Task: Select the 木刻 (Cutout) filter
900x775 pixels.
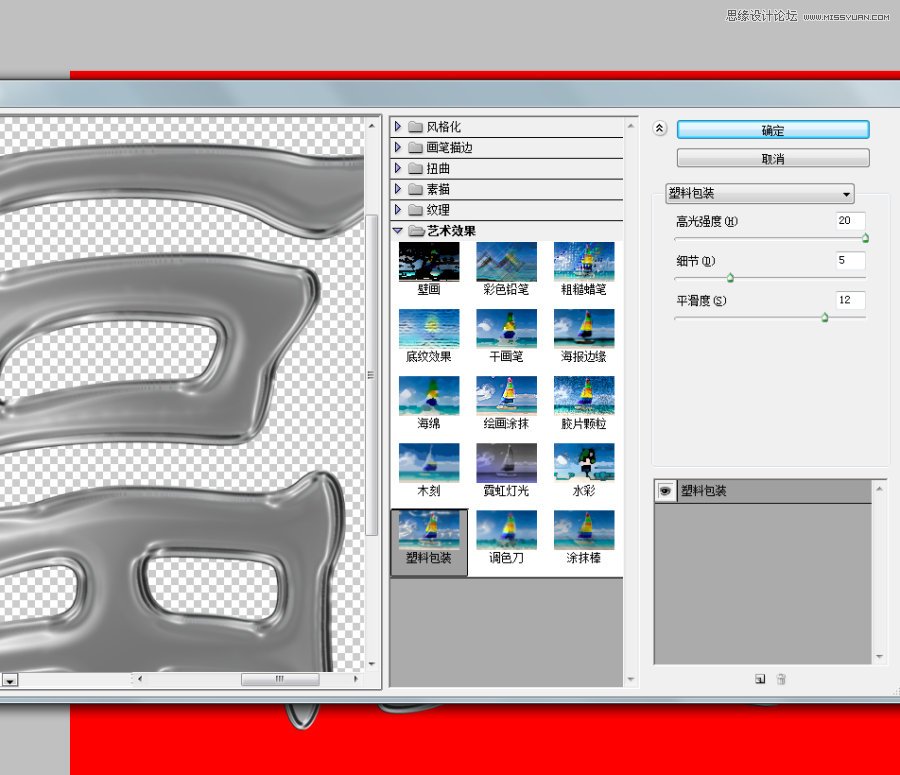Action: click(x=428, y=462)
